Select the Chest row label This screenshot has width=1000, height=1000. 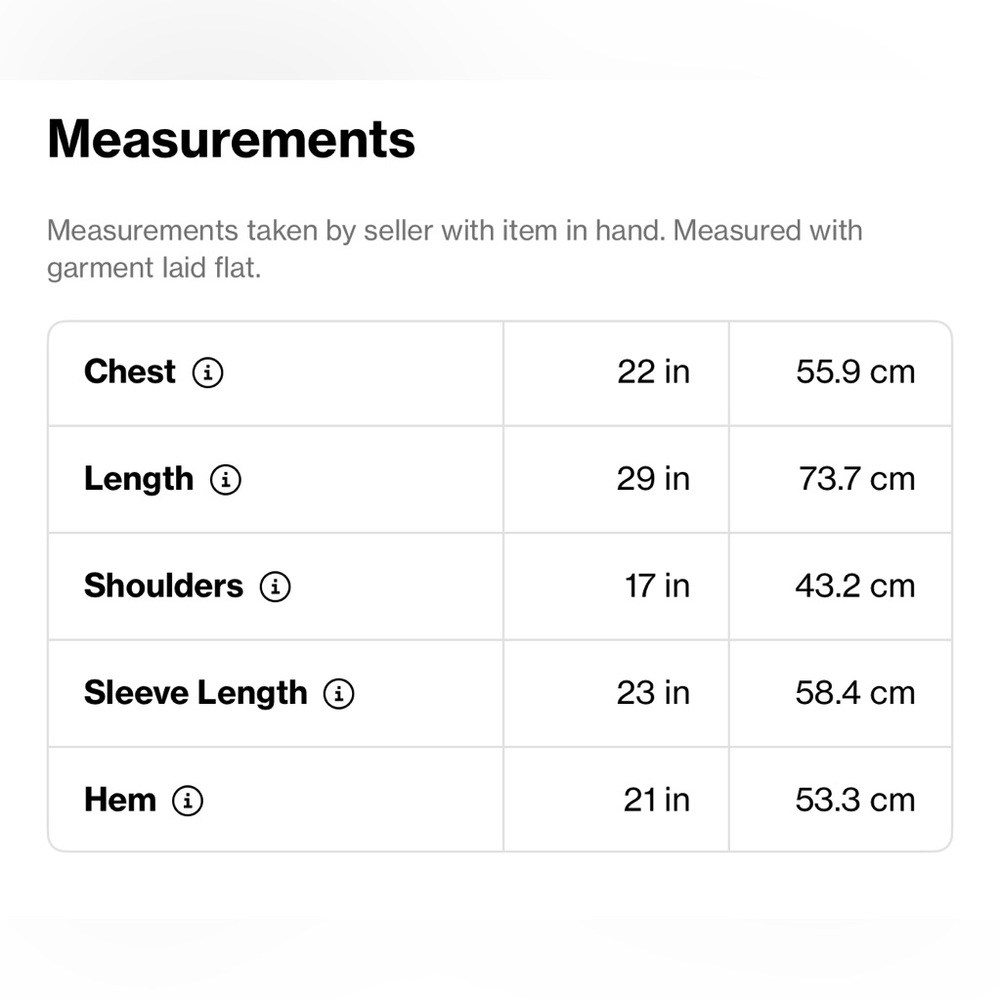[130, 372]
